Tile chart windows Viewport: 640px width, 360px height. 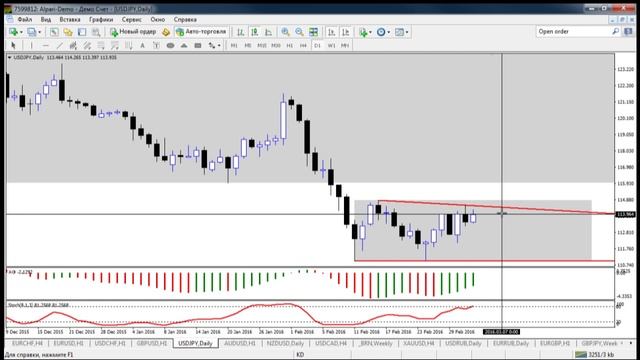[x=313, y=32]
